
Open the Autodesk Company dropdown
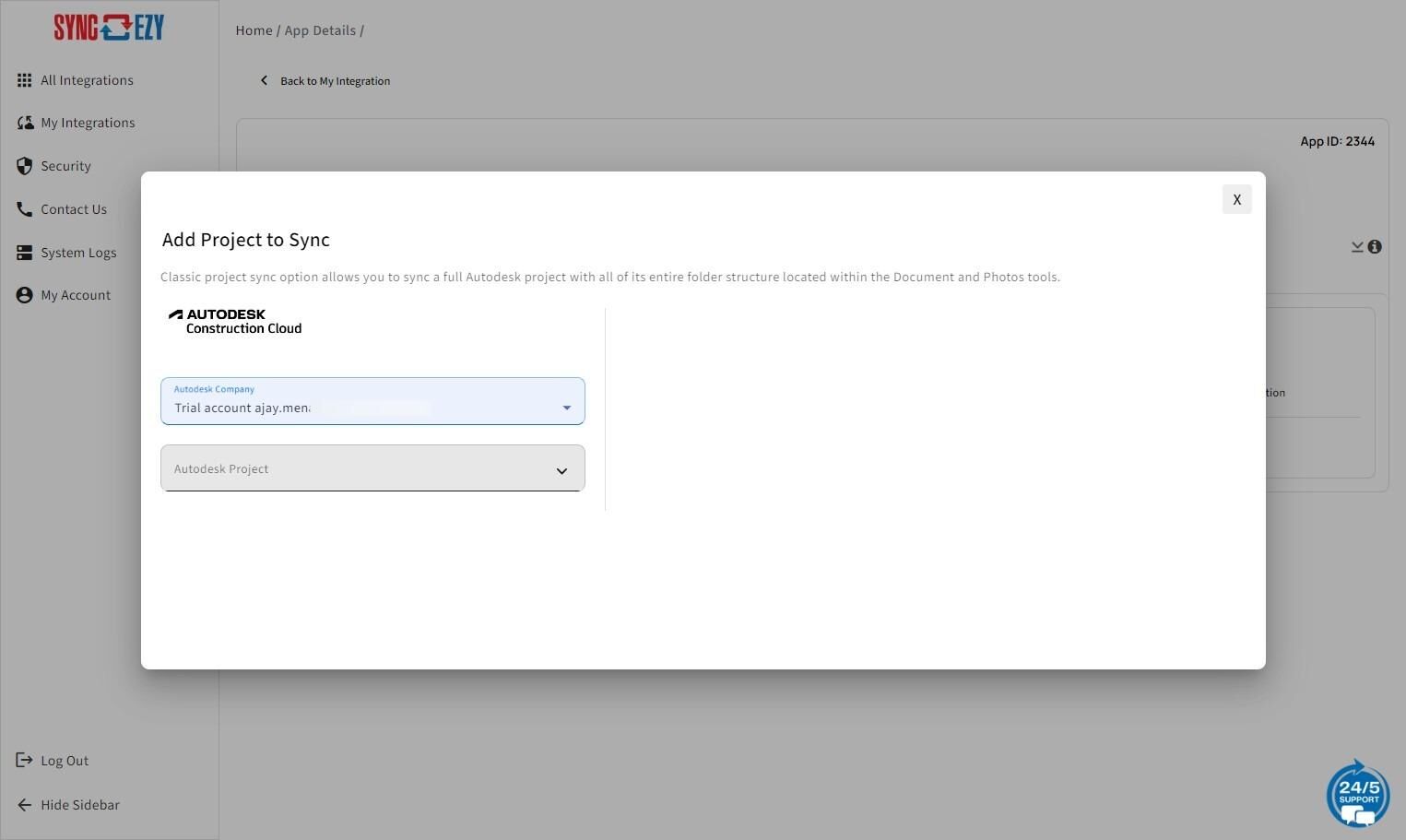pos(372,401)
